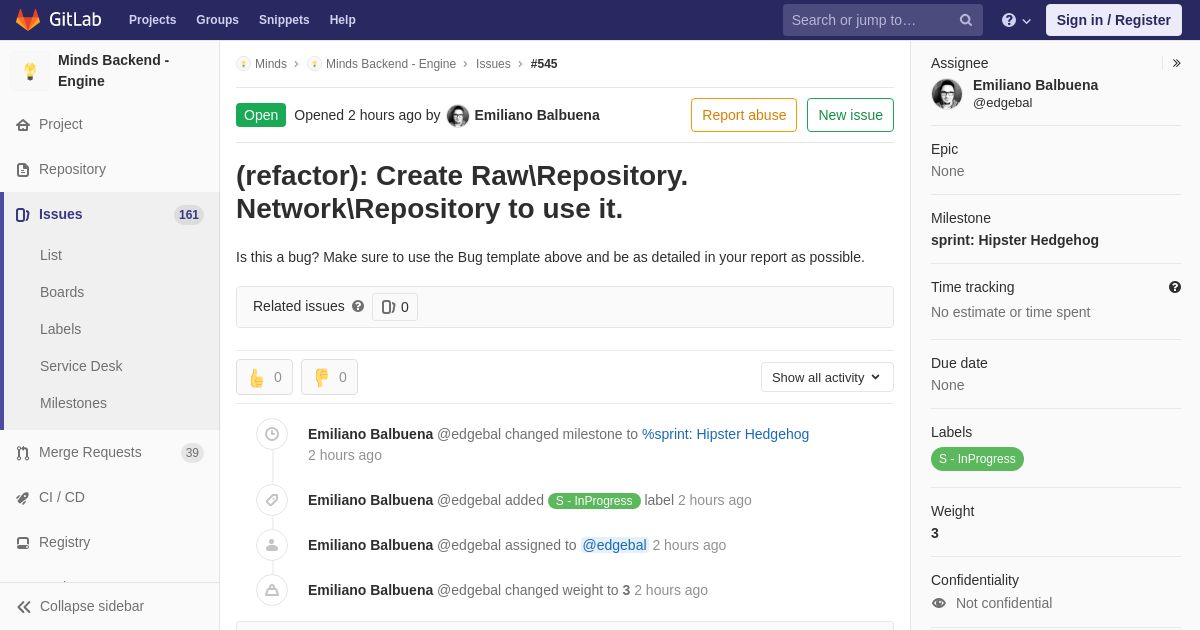Click the Minds Backend - Engine project title
The height and width of the screenshot is (630, 1200).
114,71
